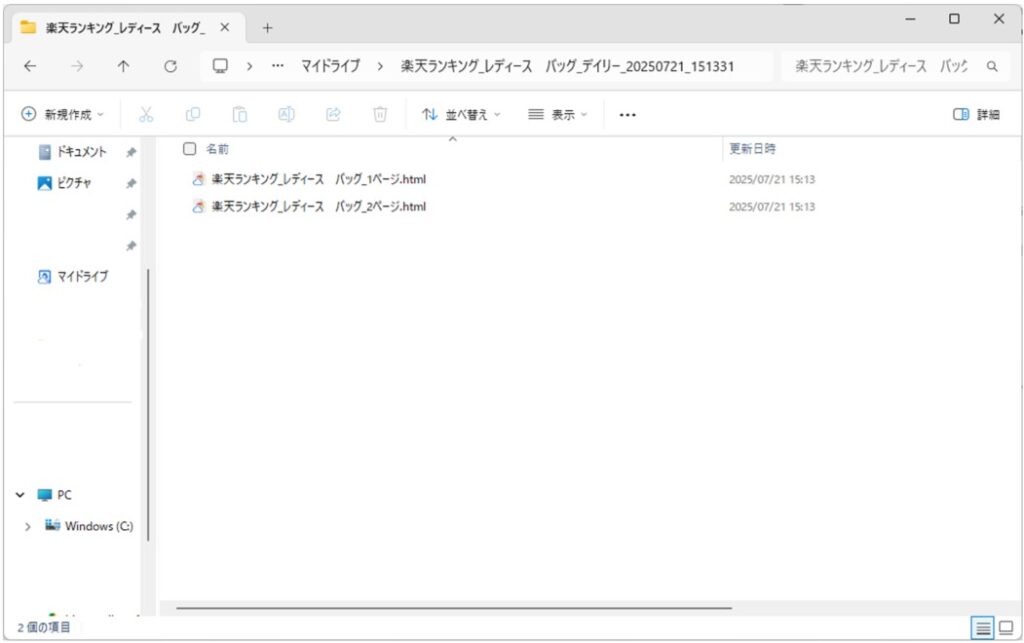
Task: Click the magnifier search icon
Action: tap(992, 66)
